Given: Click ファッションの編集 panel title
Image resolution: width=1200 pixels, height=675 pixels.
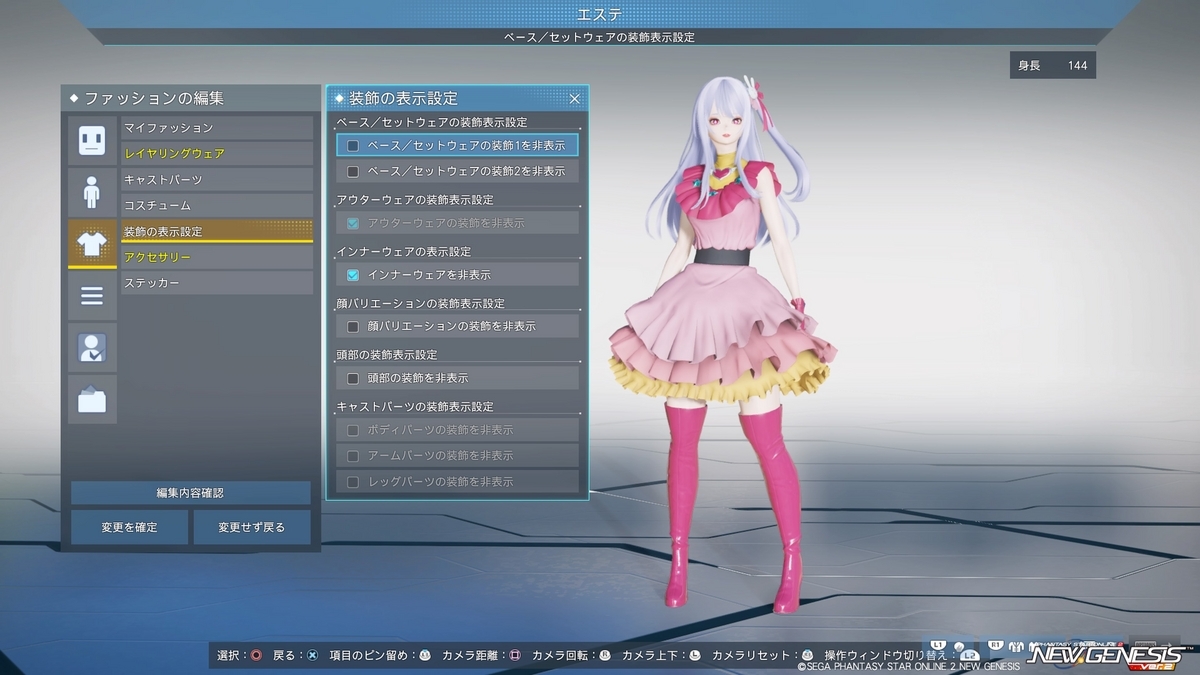Looking at the screenshot, I should [x=154, y=99].
